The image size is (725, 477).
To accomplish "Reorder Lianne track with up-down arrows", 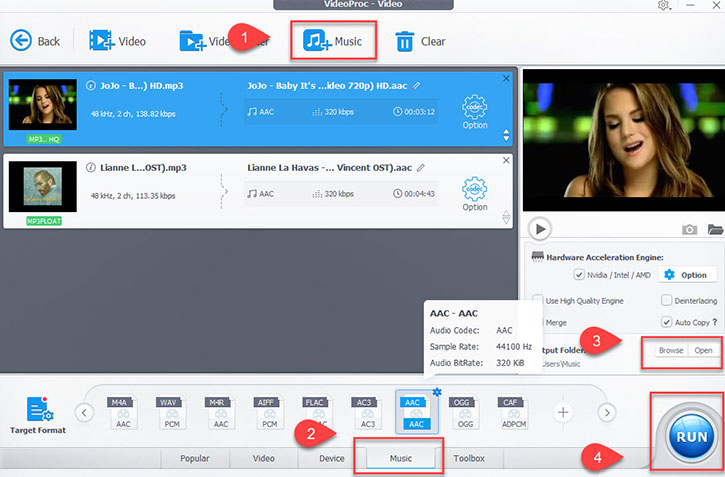I will click(x=506, y=217).
